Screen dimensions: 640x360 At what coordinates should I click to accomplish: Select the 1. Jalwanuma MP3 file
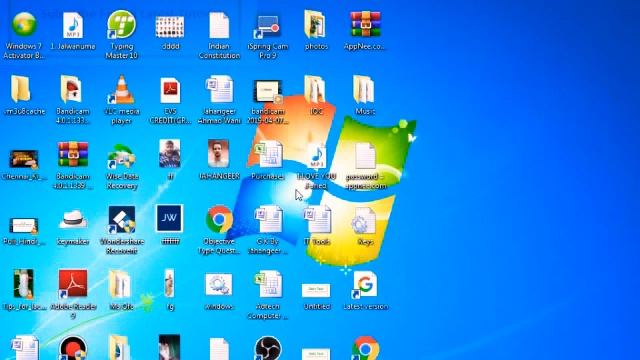point(73,25)
